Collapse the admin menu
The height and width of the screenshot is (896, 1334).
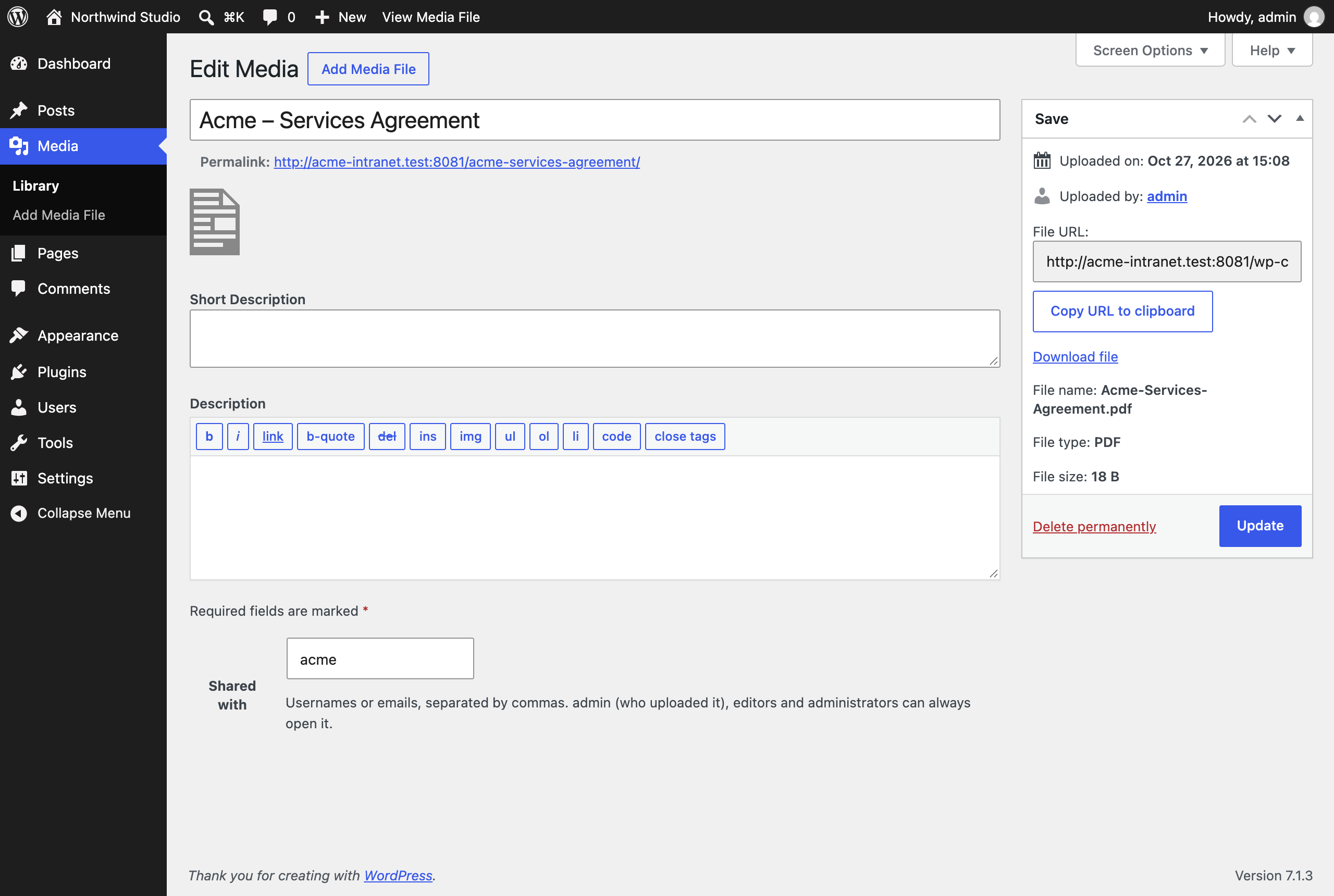[83, 513]
